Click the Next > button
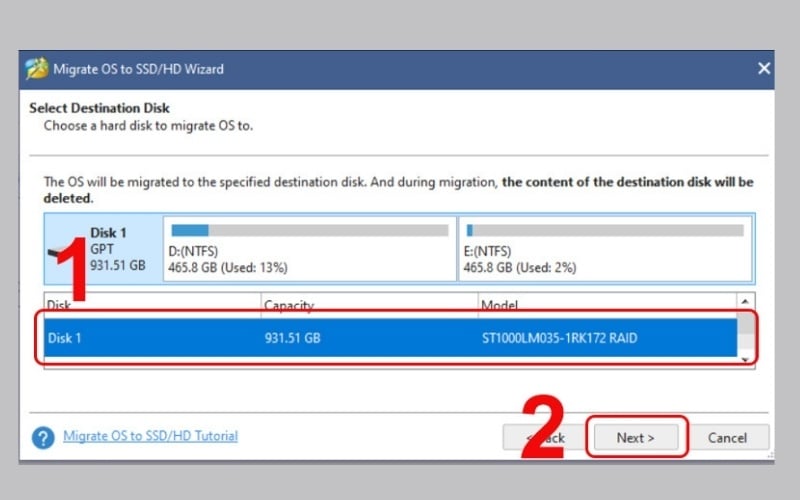800x500 pixels. pyautogui.click(x=636, y=437)
